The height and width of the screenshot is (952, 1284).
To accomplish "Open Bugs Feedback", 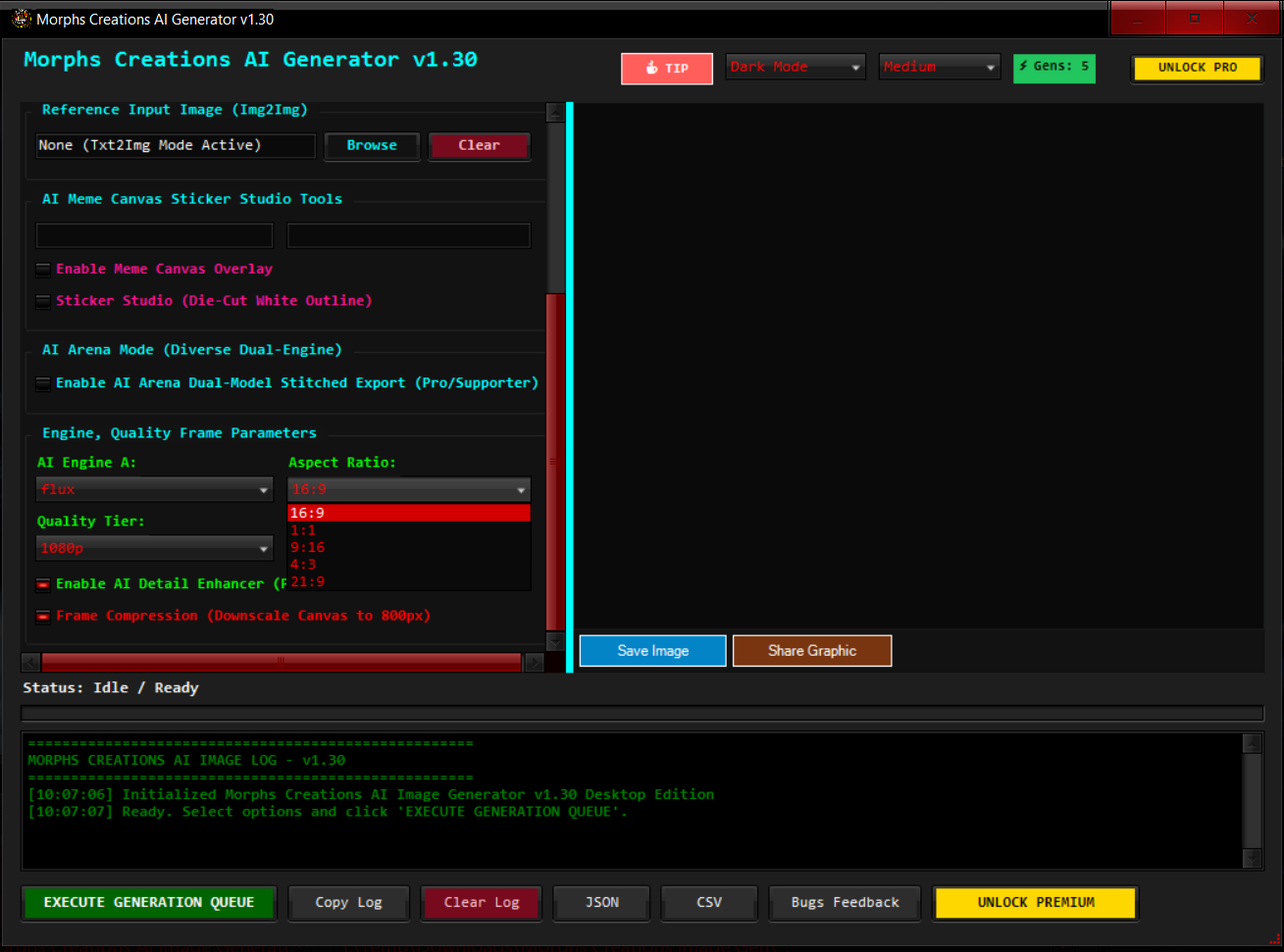I will 845,903.
